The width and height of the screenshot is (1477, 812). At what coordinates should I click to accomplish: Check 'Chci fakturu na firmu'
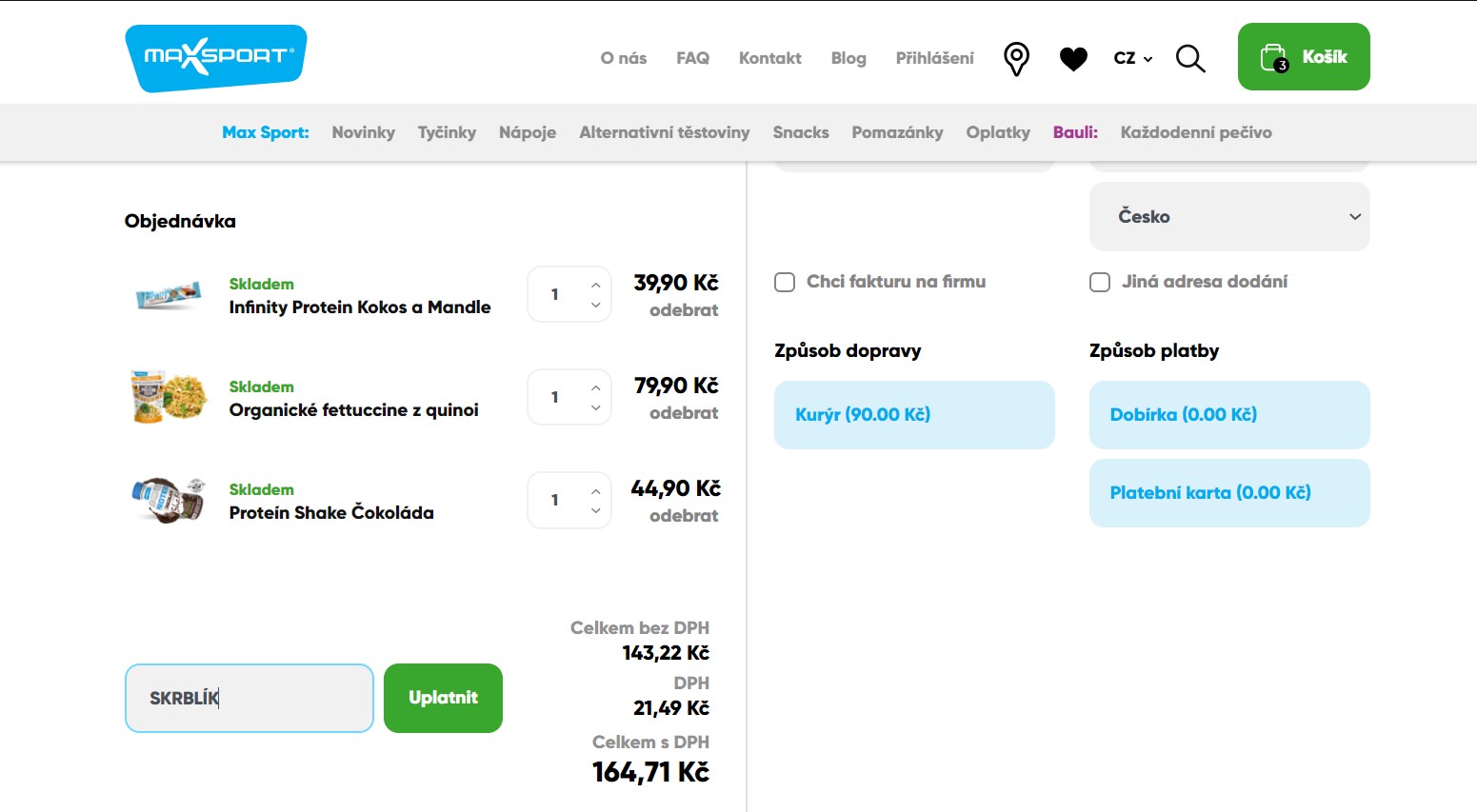(x=785, y=282)
